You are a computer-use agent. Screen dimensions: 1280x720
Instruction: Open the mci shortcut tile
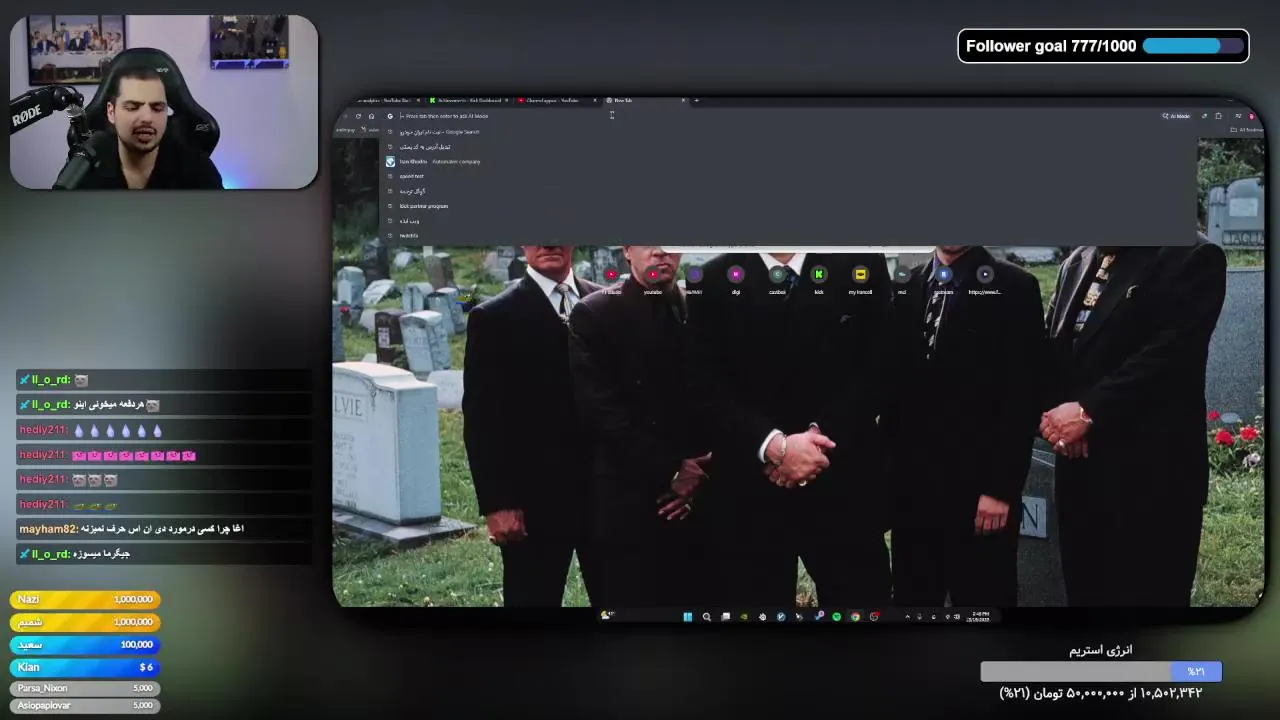click(x=901, y=279)
